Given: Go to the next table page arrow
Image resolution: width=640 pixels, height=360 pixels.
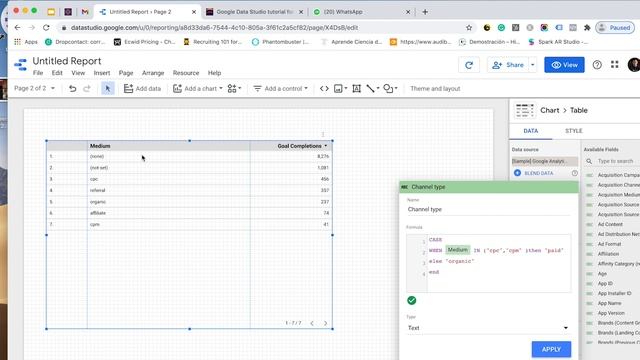Looking at the screenshot, I should (325, 323).
